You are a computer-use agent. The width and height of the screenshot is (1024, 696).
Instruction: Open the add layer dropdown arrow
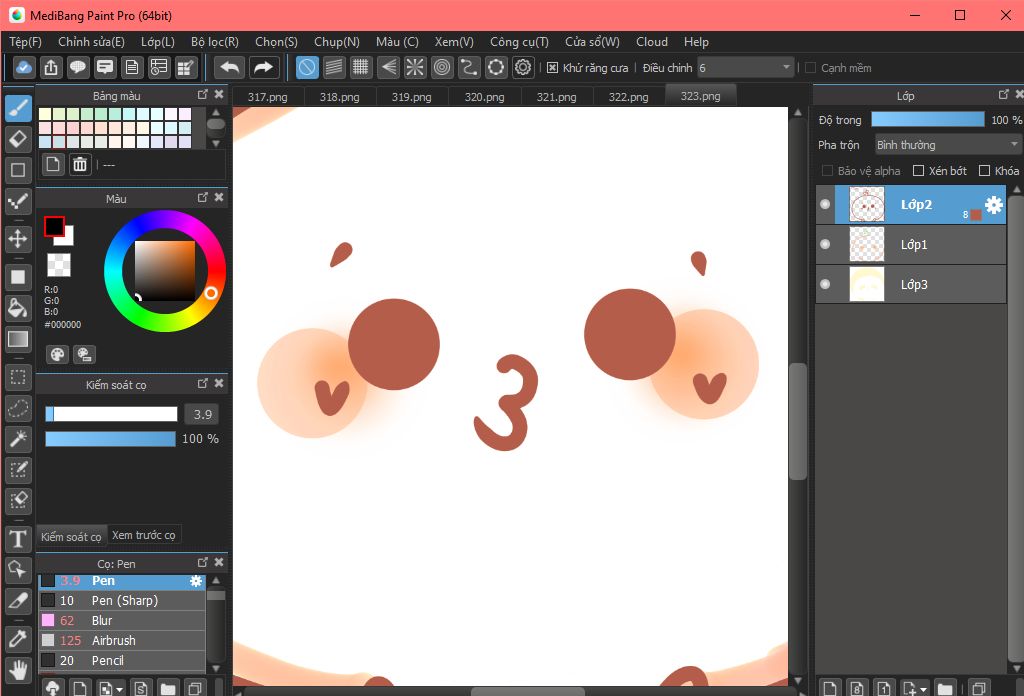point(923,689)
